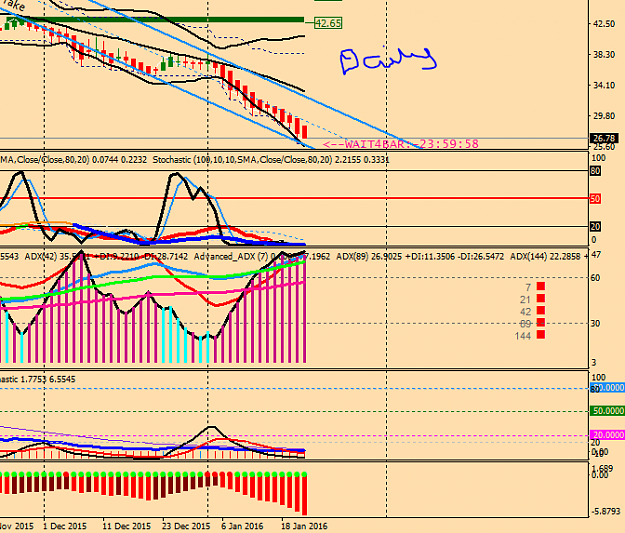Select the last red candlestick on the chart
Viewport: 625px width, 533px height.
click(305, 132)
